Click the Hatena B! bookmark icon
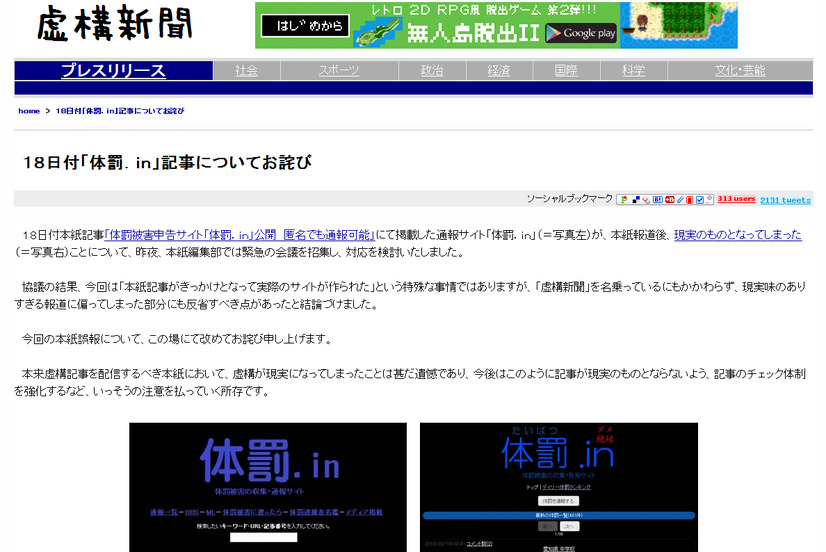The height and width of the screenshot is (552, 826). point(658,200)
